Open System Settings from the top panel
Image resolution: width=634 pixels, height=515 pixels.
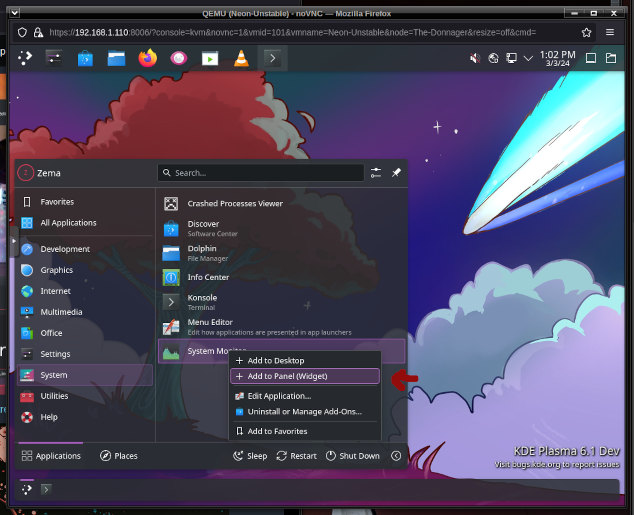point(54,58)
